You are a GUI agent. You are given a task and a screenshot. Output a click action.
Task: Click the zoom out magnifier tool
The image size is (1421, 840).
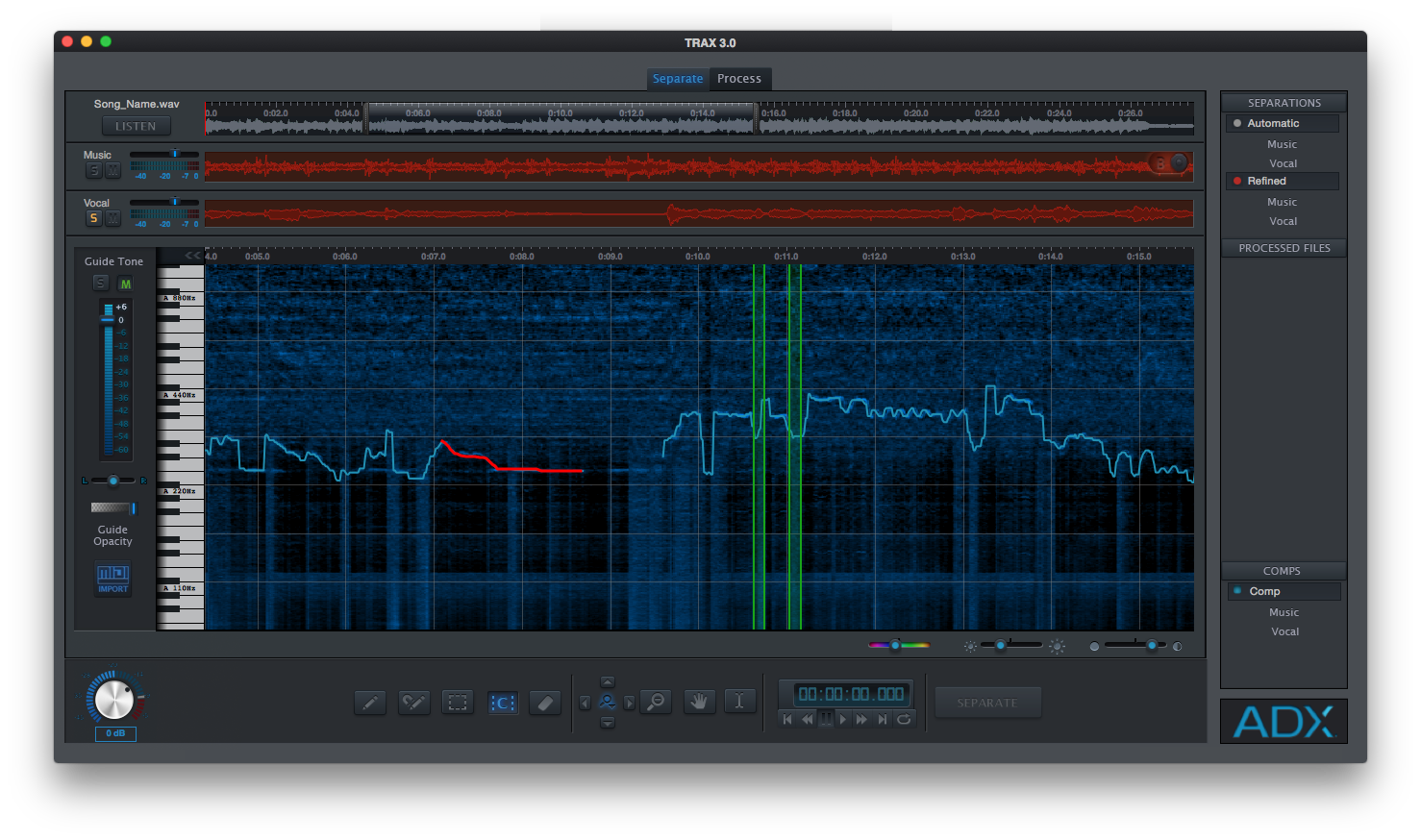(x=657, y=702)
